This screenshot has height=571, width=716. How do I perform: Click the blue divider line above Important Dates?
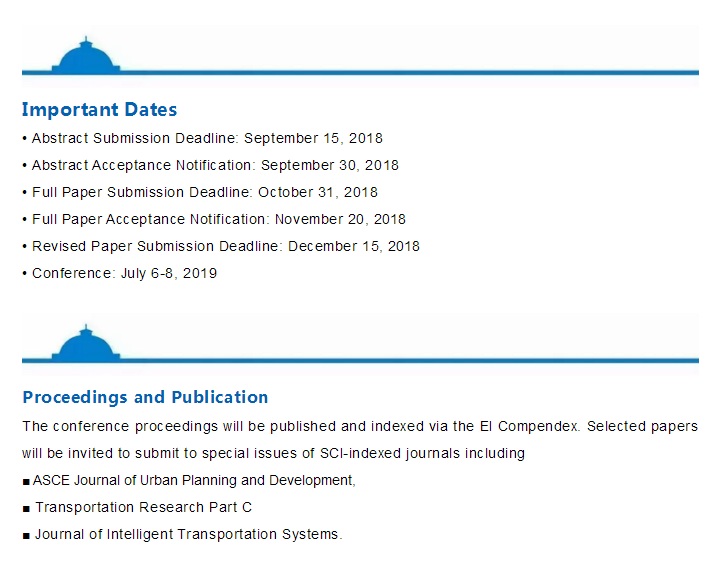click(400, 72)
